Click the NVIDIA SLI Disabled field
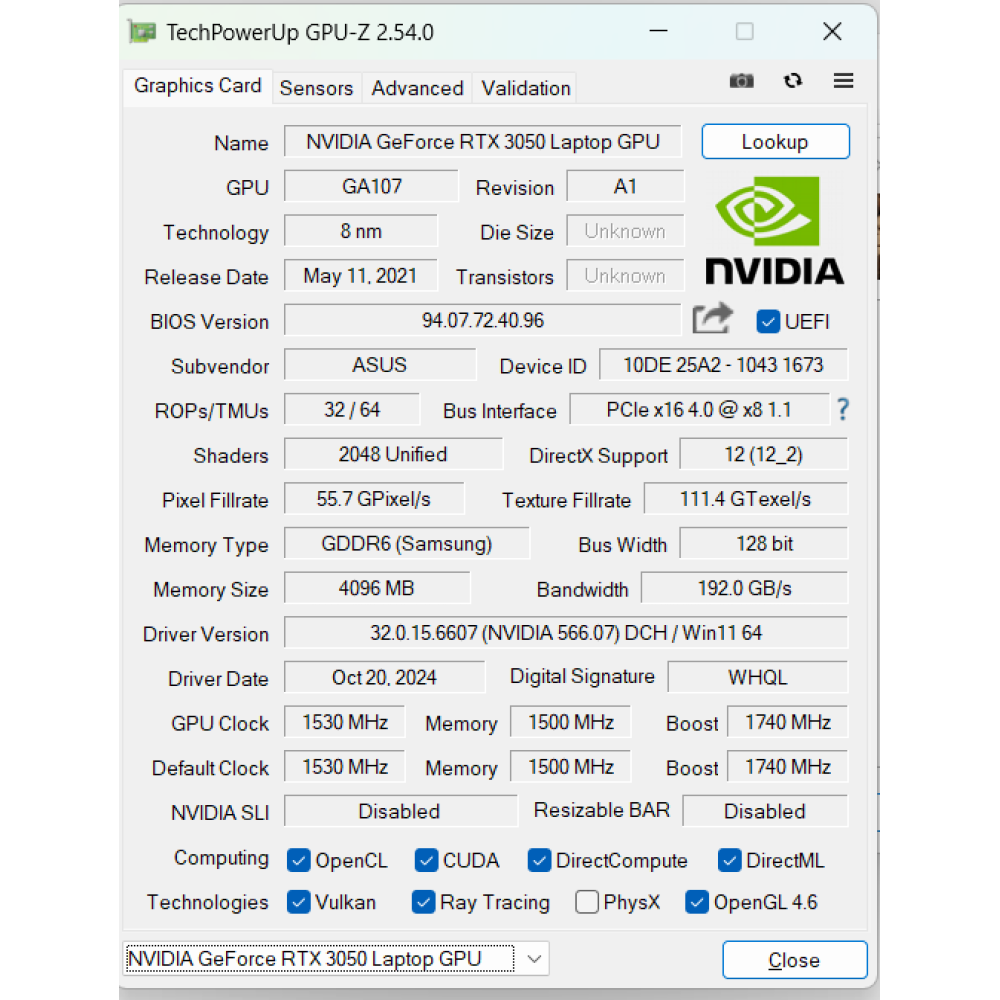The width and height of the screenshot is (1000, 1000). [x=401, y=811]
